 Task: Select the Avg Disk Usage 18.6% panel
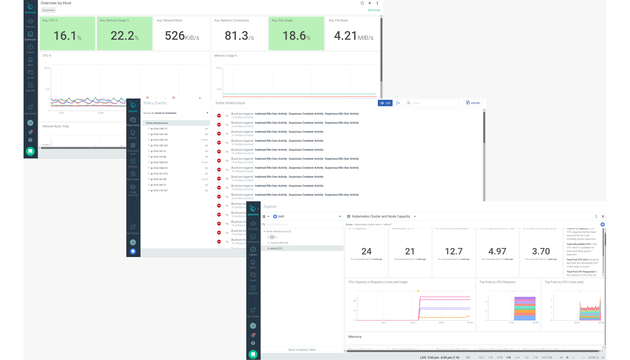click(297, 33)
